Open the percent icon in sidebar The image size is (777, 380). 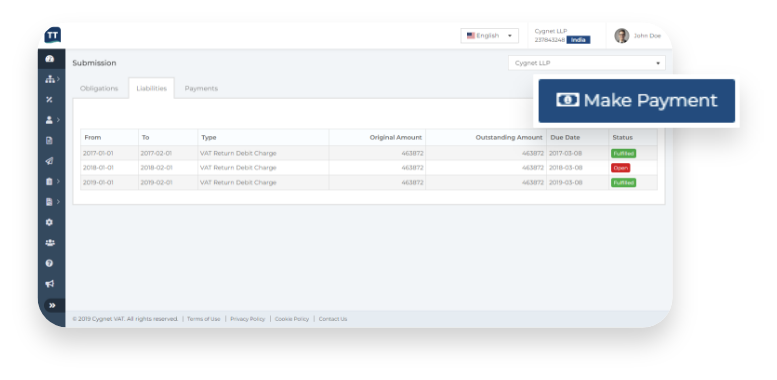pyautogui.click(x=49, y=100)
